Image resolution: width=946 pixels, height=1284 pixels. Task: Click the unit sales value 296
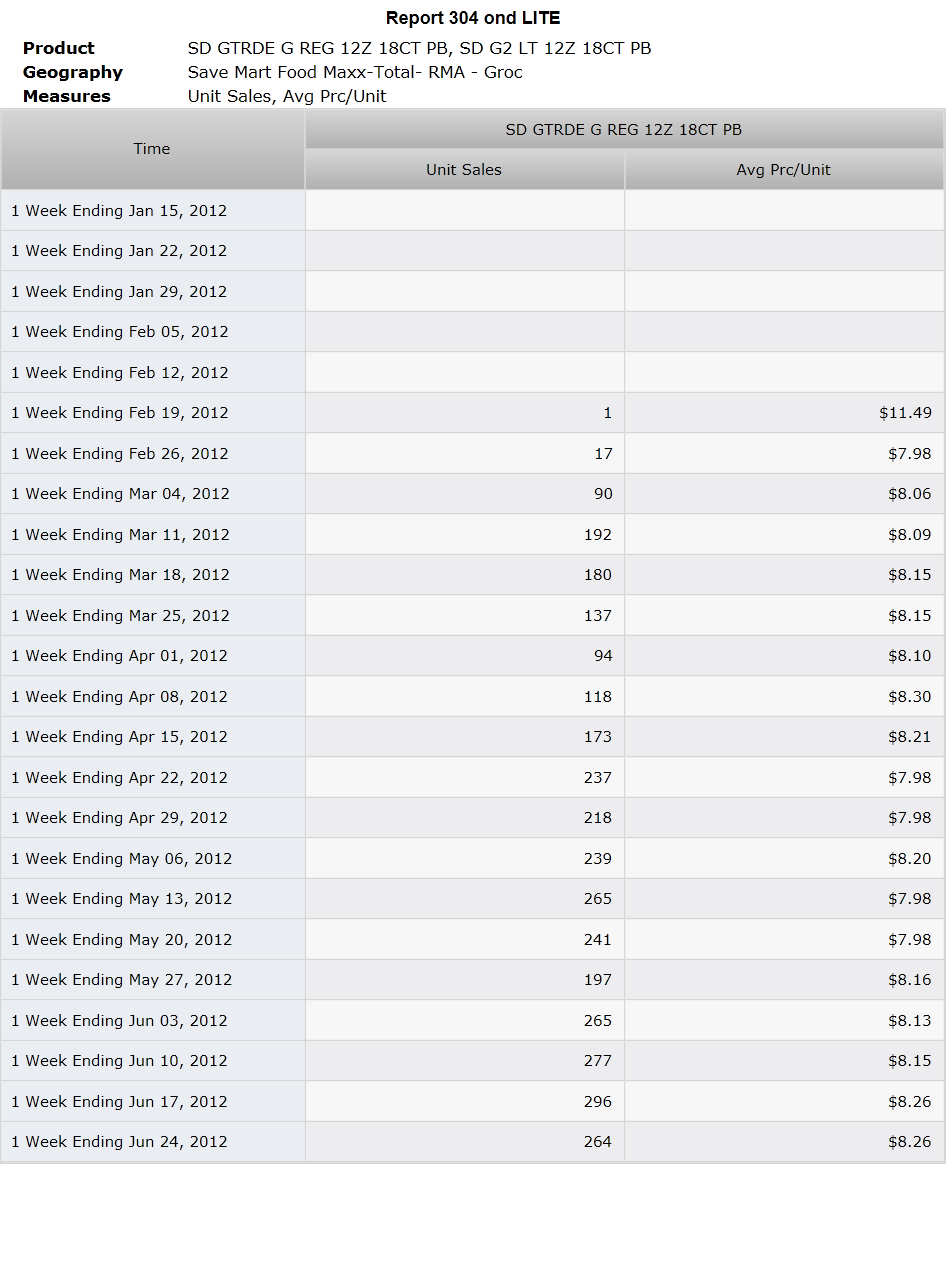pyautogui.click(x=598, y=1101)
